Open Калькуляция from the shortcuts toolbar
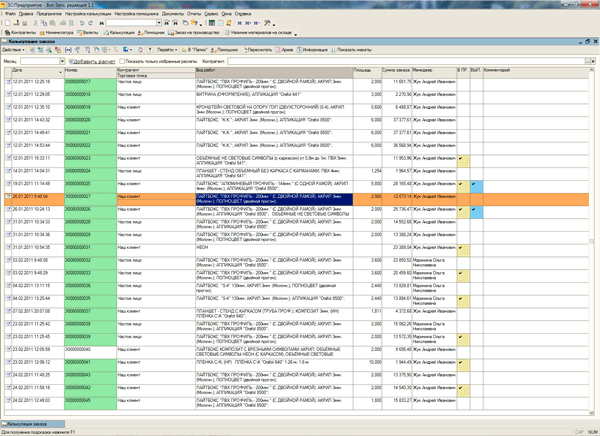The width and height of the screenshot is (600, 436). coord(119,33)
